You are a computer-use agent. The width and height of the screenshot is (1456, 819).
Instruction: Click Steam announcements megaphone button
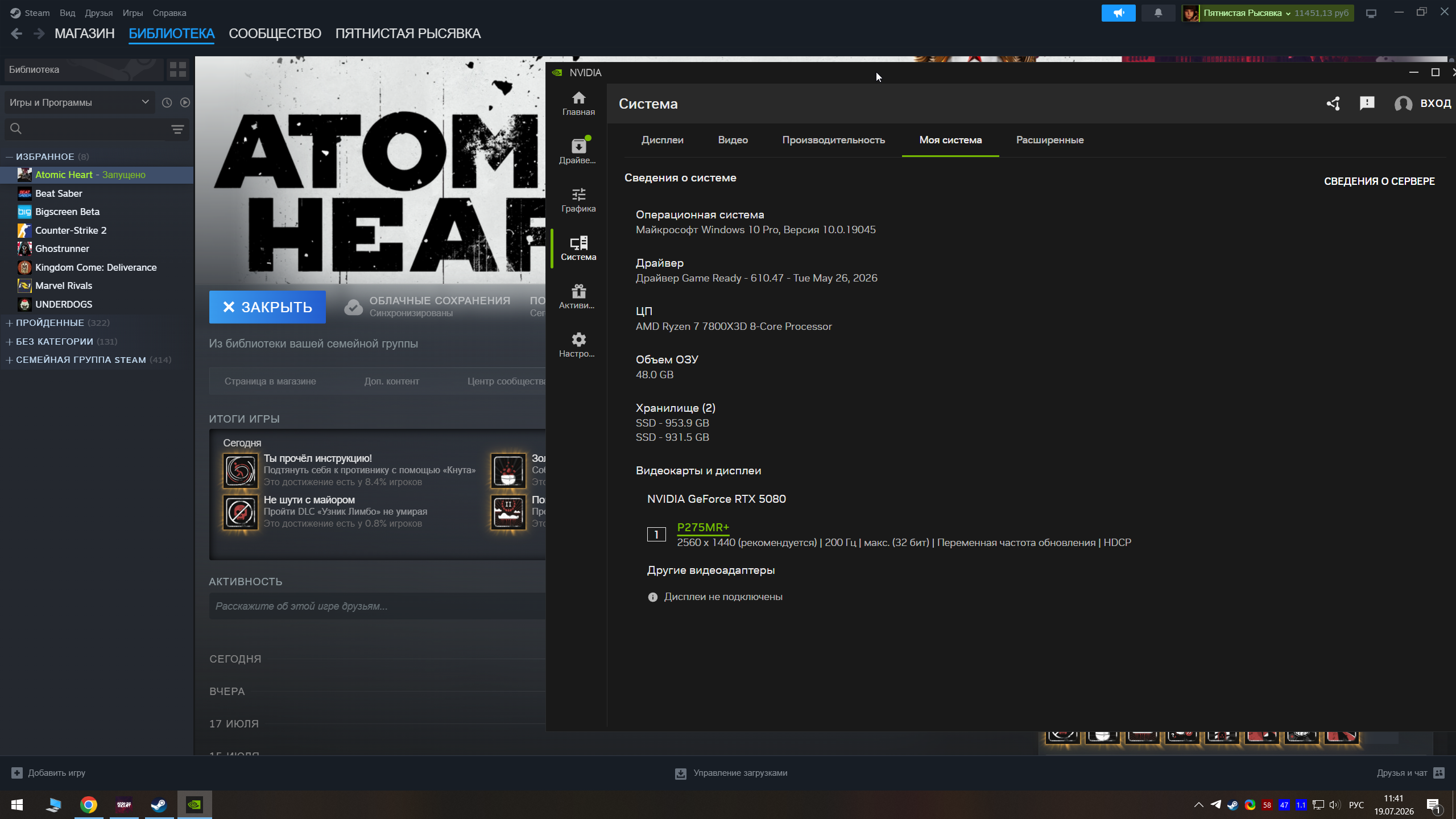pyautogui.click(x=1118, y=13)
